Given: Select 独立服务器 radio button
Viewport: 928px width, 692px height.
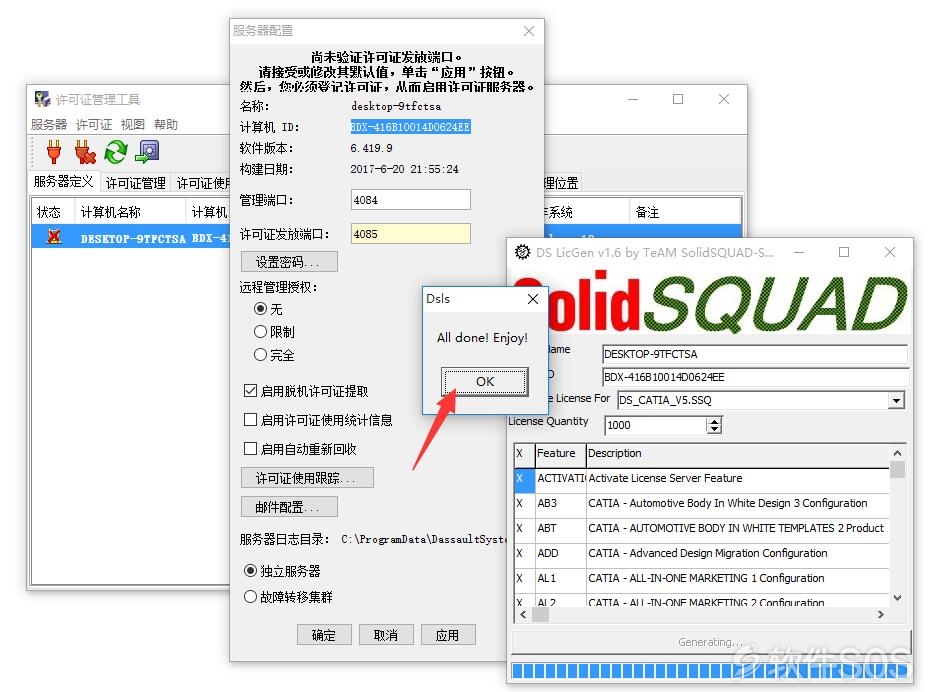Looking at the screenshot, I should coord(250,571).
